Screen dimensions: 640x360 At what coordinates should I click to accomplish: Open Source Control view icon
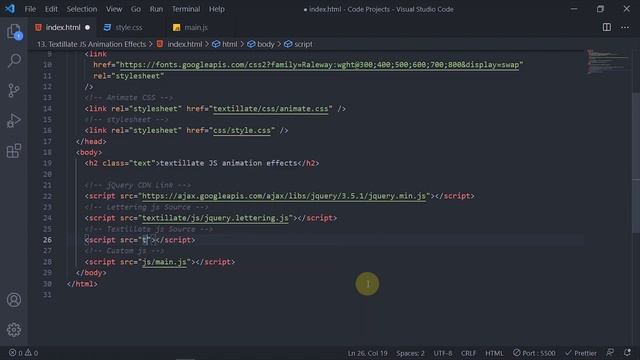[x=14, y=90]
